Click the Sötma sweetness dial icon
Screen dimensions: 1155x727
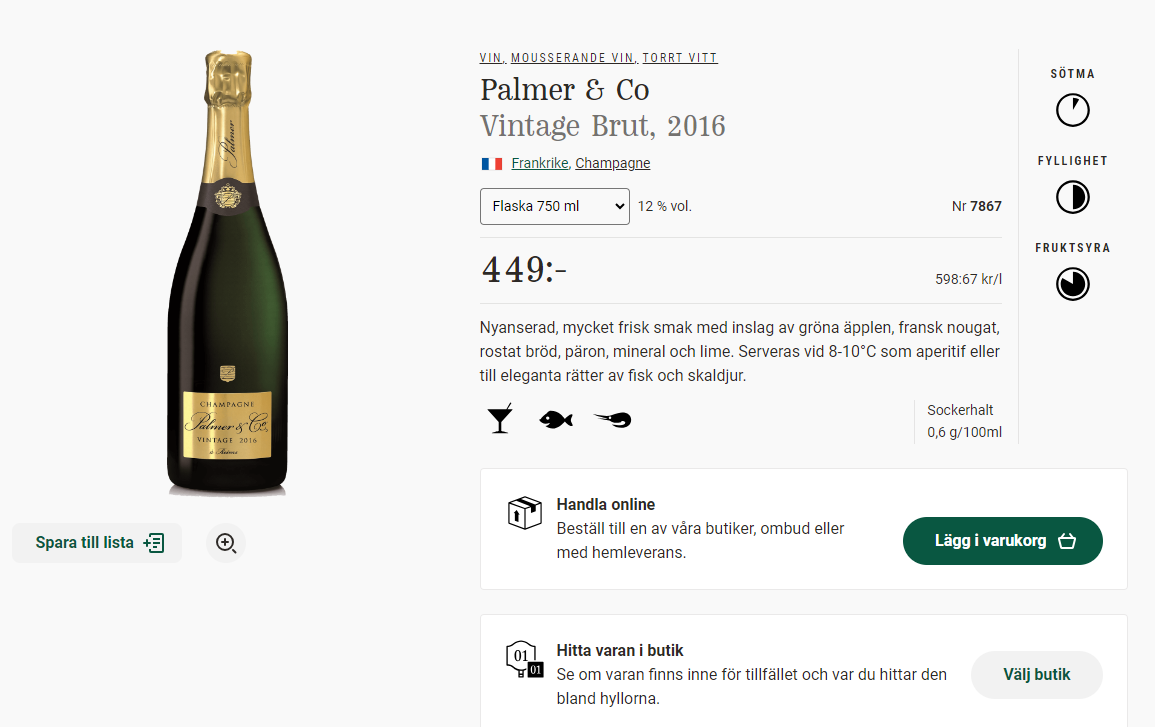(1072, 110)
